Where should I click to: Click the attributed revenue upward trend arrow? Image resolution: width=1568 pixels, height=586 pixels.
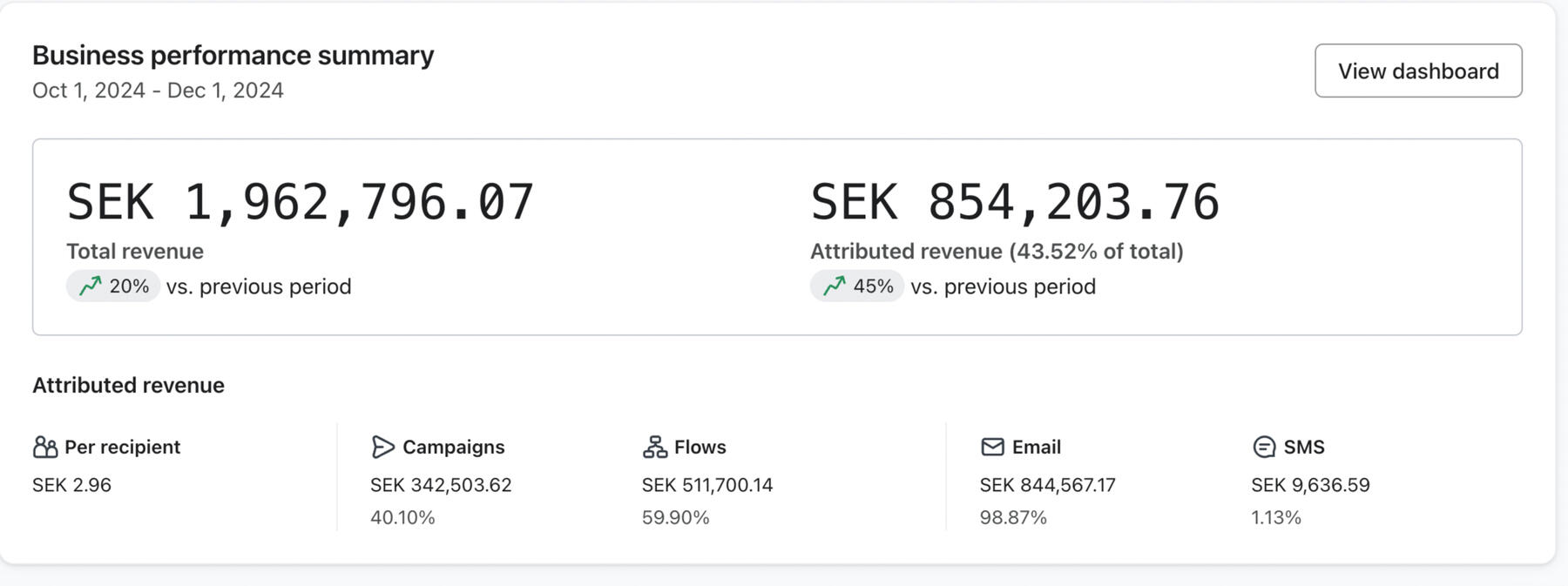(x=835, y=286)
